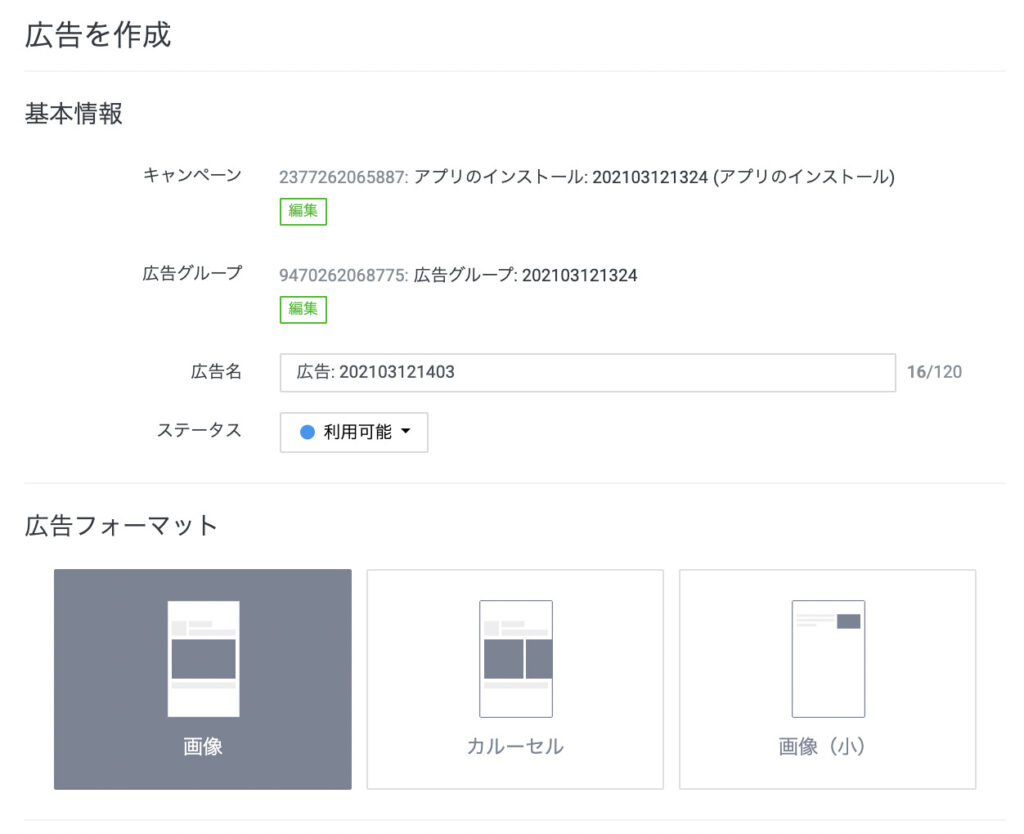Screen dimensions: 1024x834
Task: Click the カルーセル card preview graphic
Action: coord(515,658)
